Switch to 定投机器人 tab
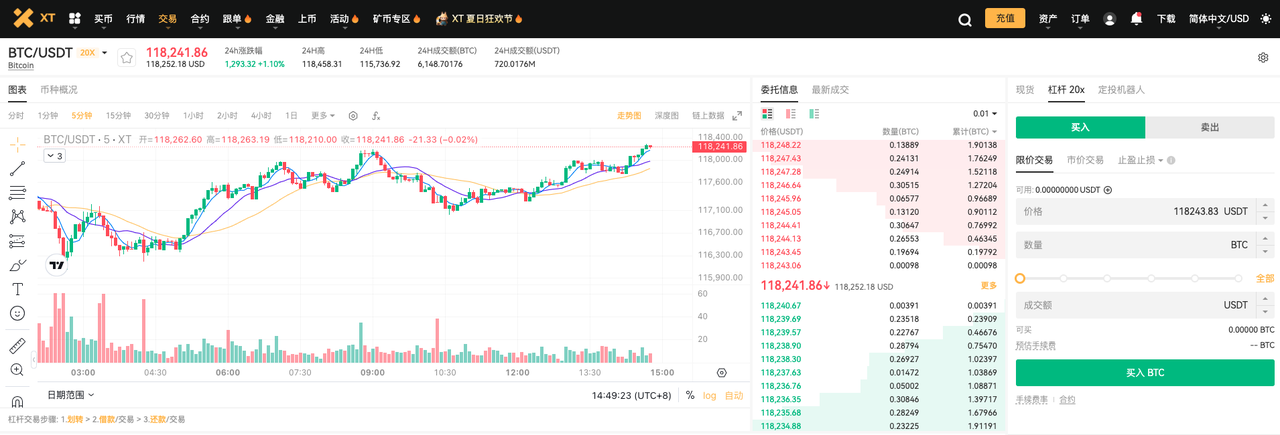 click(1121, 89)
